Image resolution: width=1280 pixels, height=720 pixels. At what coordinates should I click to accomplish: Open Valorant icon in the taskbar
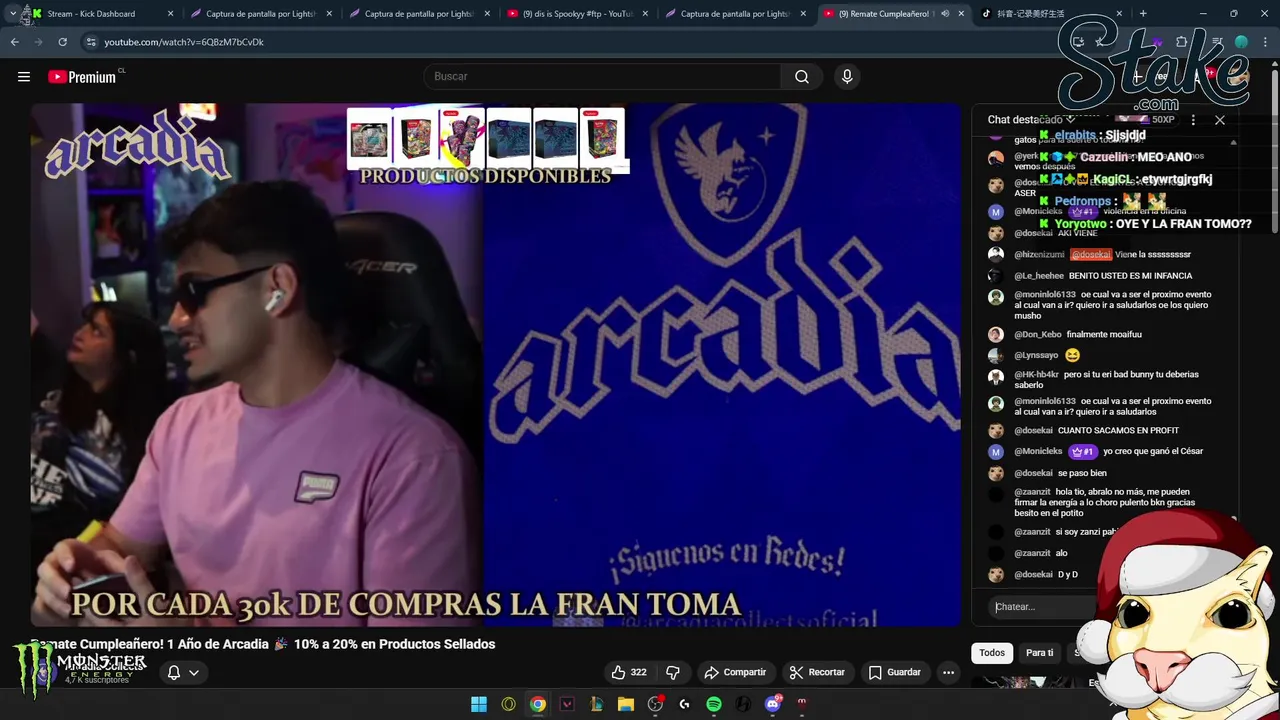click(x=567, y=704)
